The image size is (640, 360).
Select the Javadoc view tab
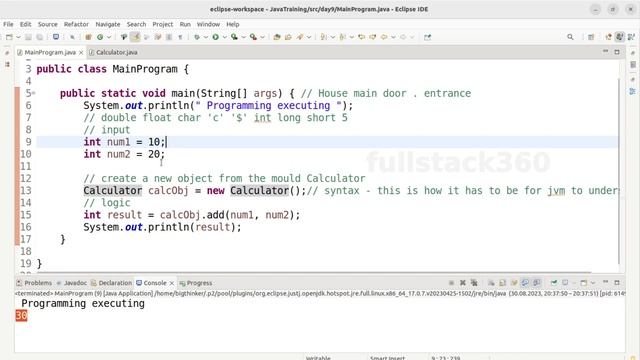click(72, 283)
